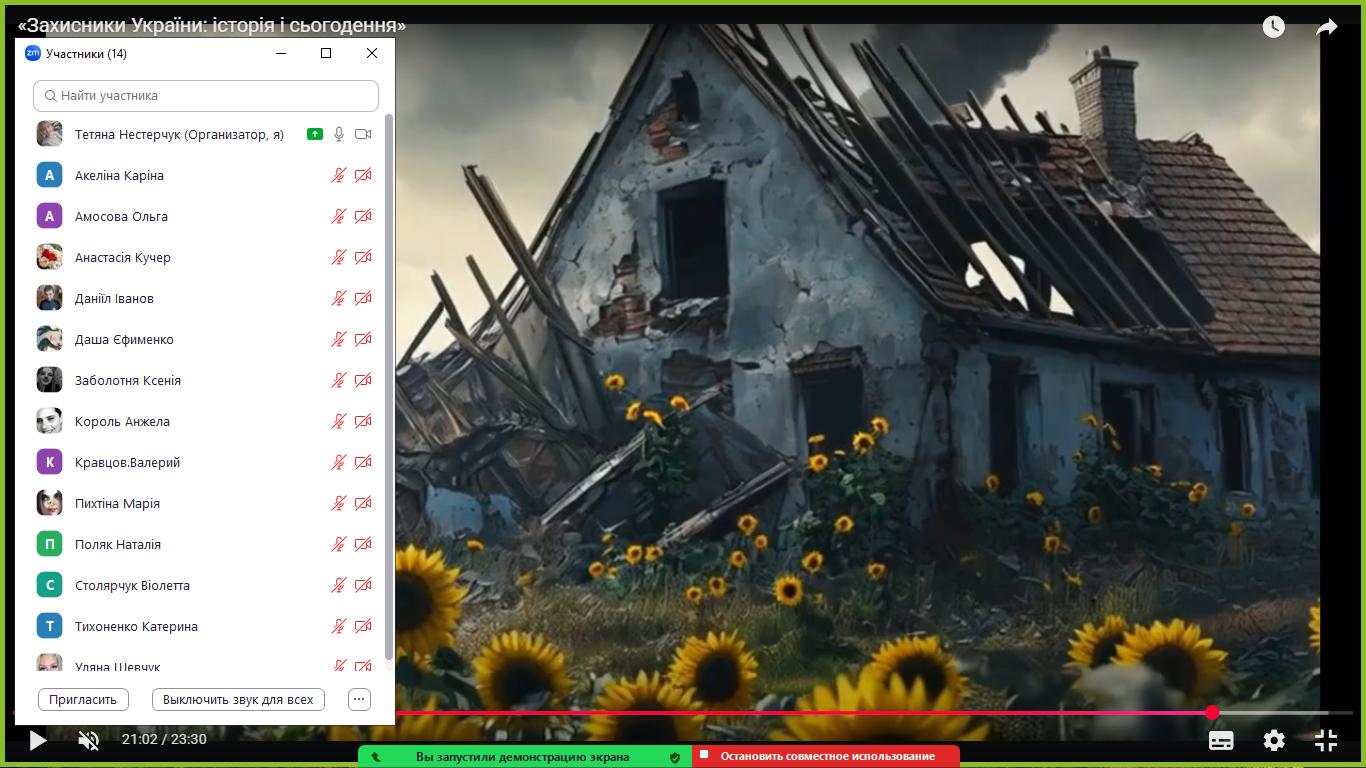The height and width of the screenshot is (768, 1366).
Task: Toggle microphone for Тетяна Нестерчук
Action: (339, 134)
